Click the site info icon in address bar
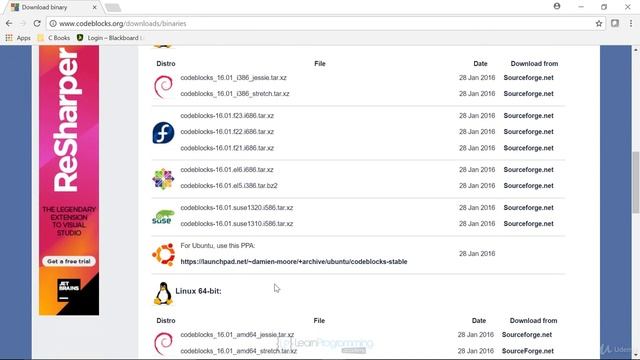This screenshot has height=360, width=640. (x=53, y=24)
